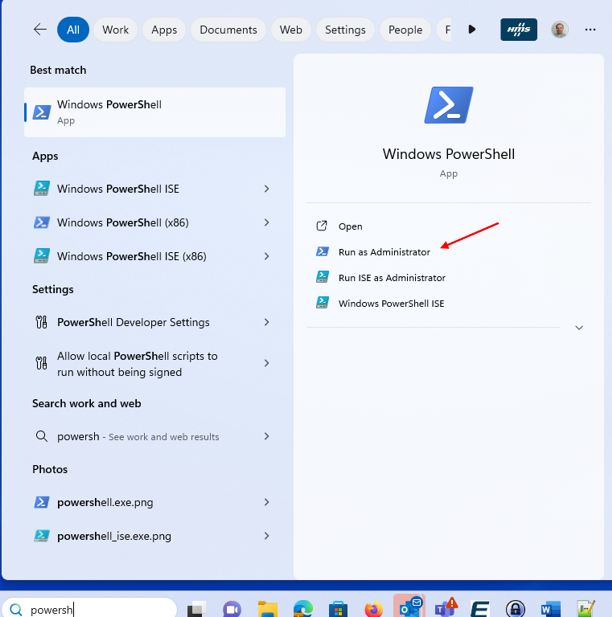Open the user profile avatar
The height and width of the screenshot is (617, 612).
[559, 30]
